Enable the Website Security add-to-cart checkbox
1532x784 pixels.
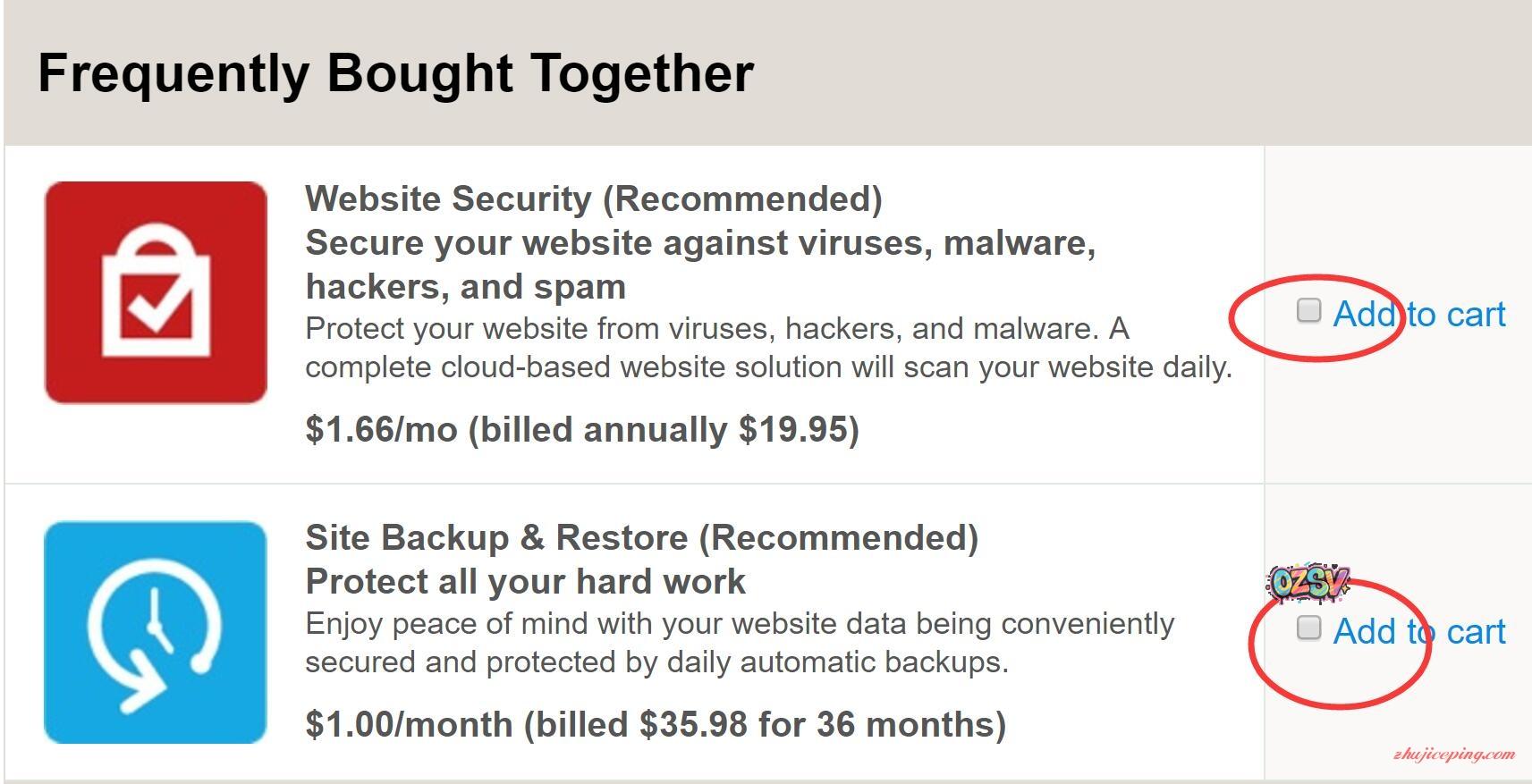pyautogui.click(x=1308, y=310)
